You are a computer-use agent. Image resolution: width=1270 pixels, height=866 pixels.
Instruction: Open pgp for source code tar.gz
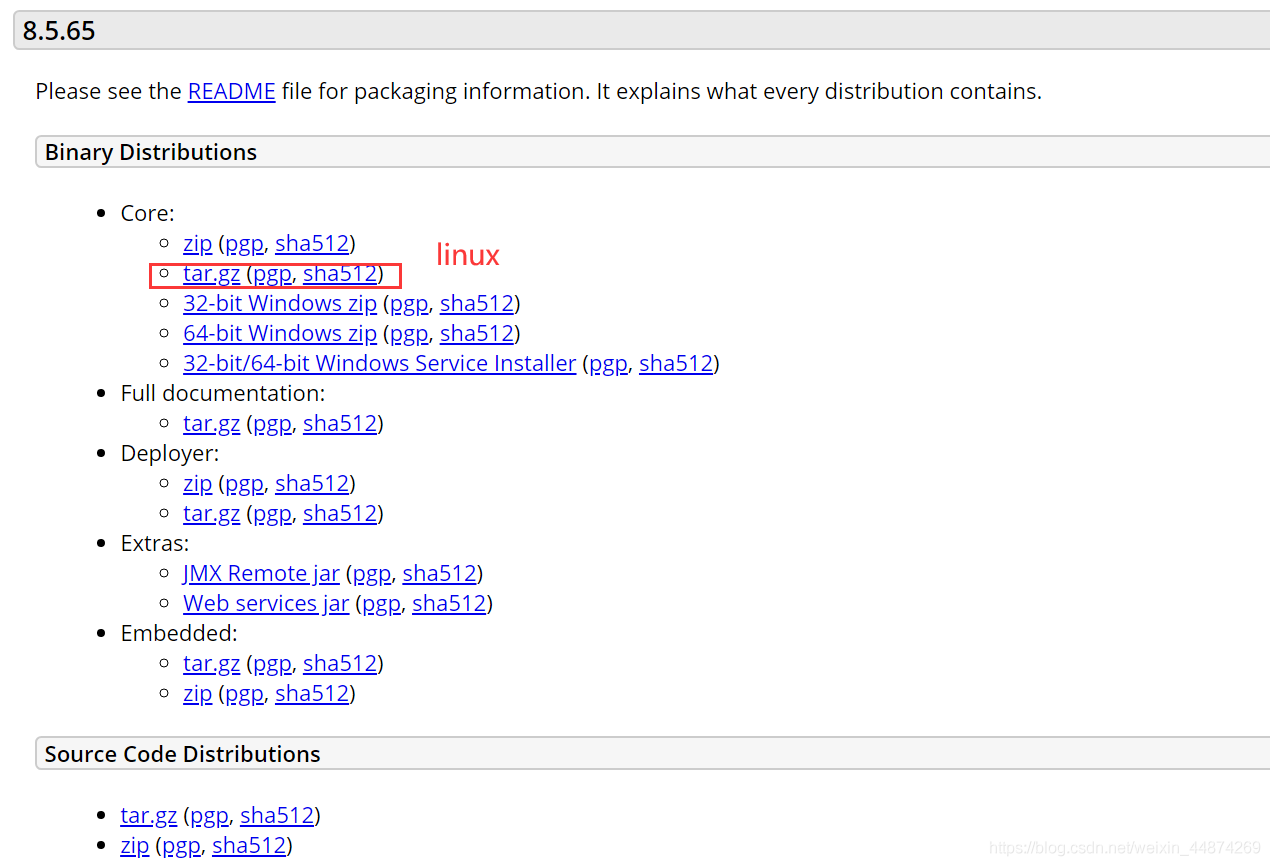click(209, 815)
